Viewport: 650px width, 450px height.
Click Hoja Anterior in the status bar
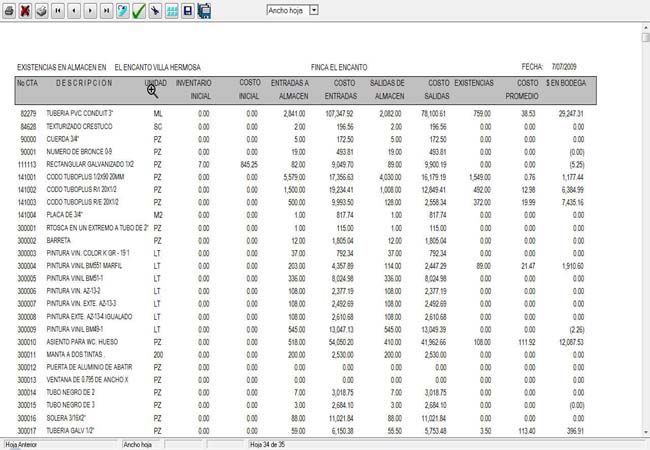(x=21, y=445)
